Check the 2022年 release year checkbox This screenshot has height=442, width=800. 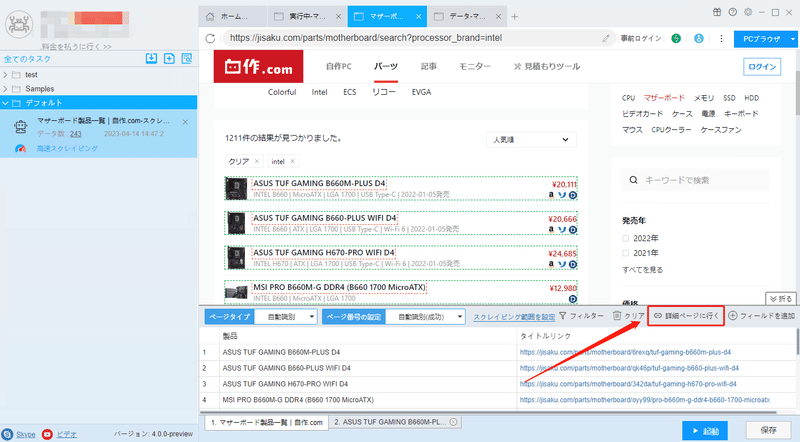(626, 238)
